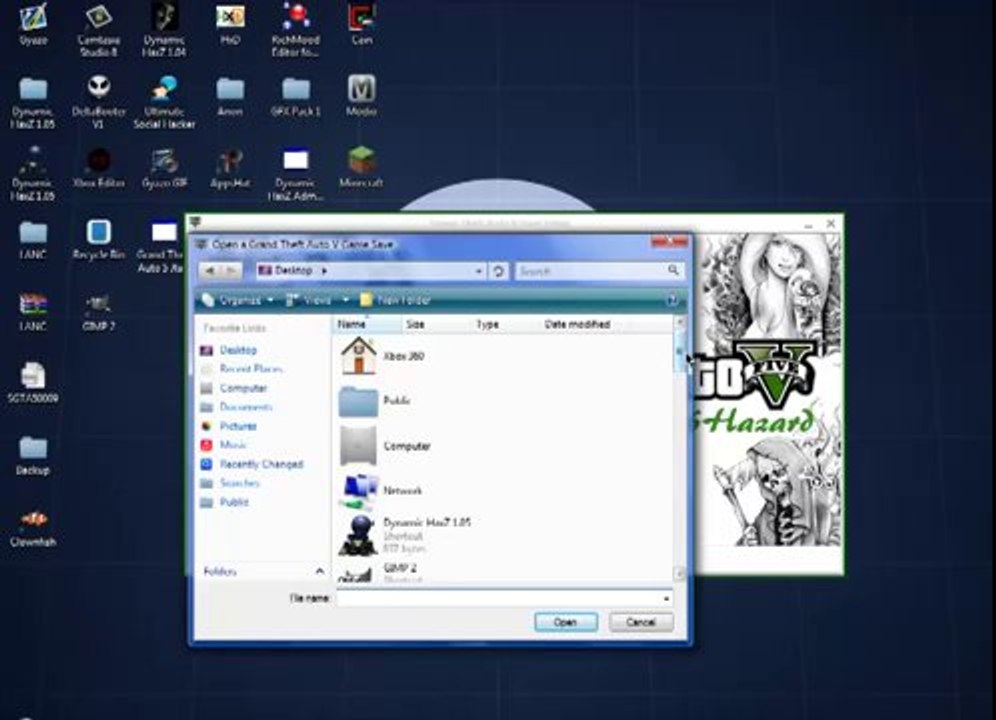Select the Network item in file list
Screen dimensions: 996x720
(x=381, y=491)
